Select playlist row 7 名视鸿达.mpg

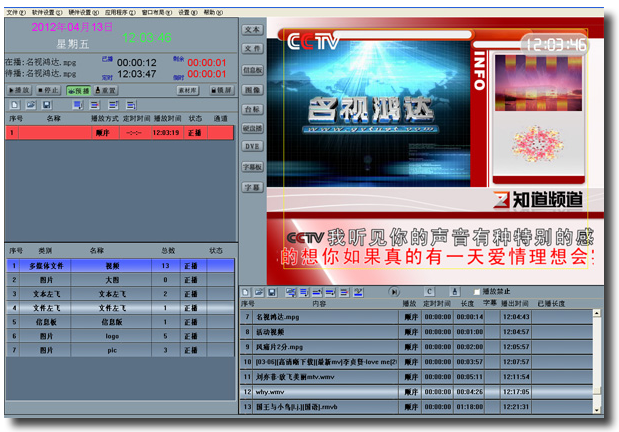pyautogui.click(x=416, y=317)
